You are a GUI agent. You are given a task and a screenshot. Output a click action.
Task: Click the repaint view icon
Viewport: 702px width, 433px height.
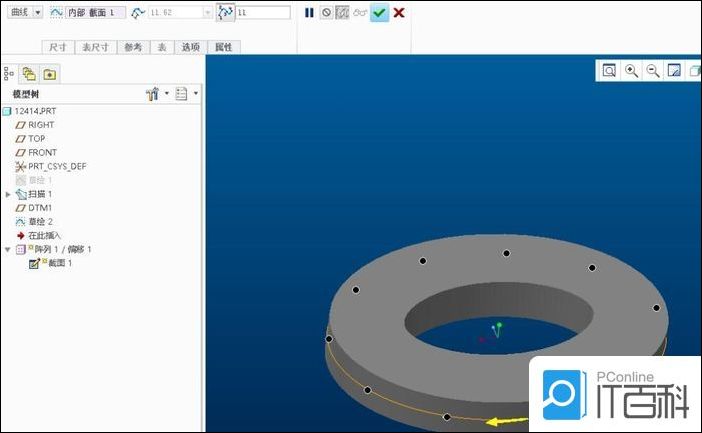(x=674, y=71)
